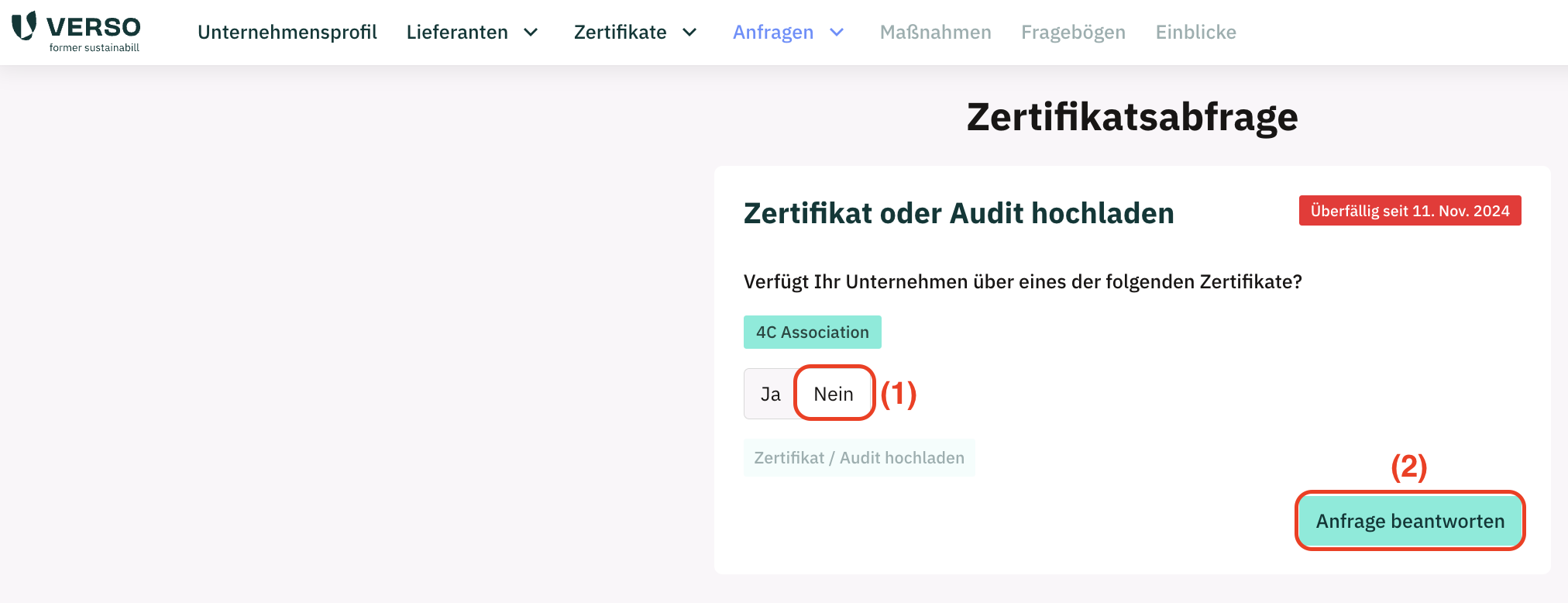
Task: Click the Überfällig seit 11. Nov. 2024 badge
Action: pos(1410,211)
